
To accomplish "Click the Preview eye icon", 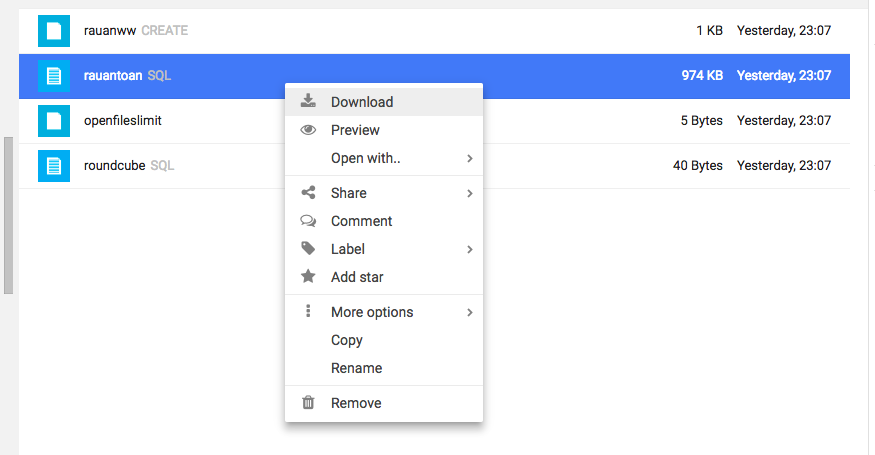I will click(x=308, y=130).
